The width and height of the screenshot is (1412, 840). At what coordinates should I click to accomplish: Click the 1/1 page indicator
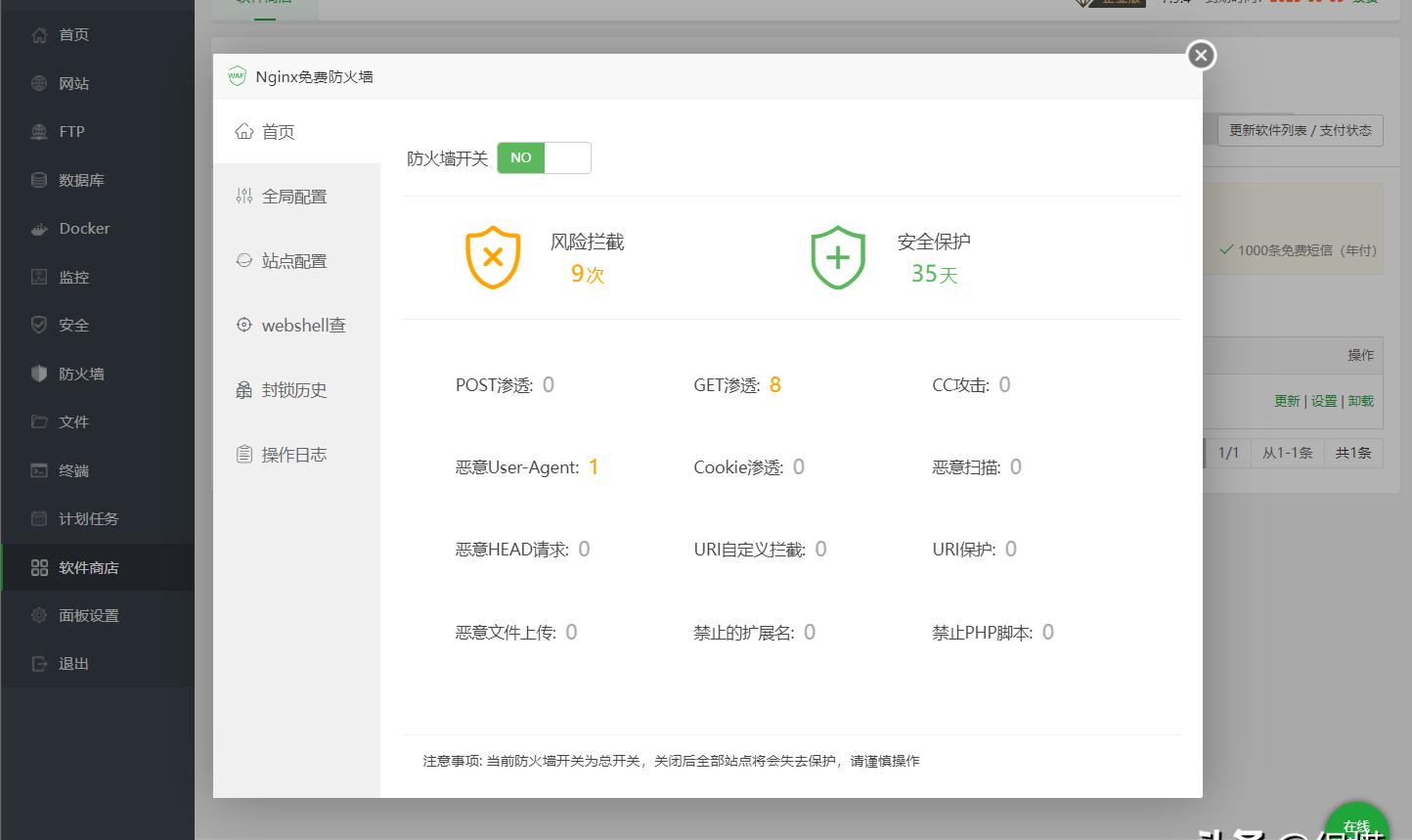click(x=1228, y=453)
